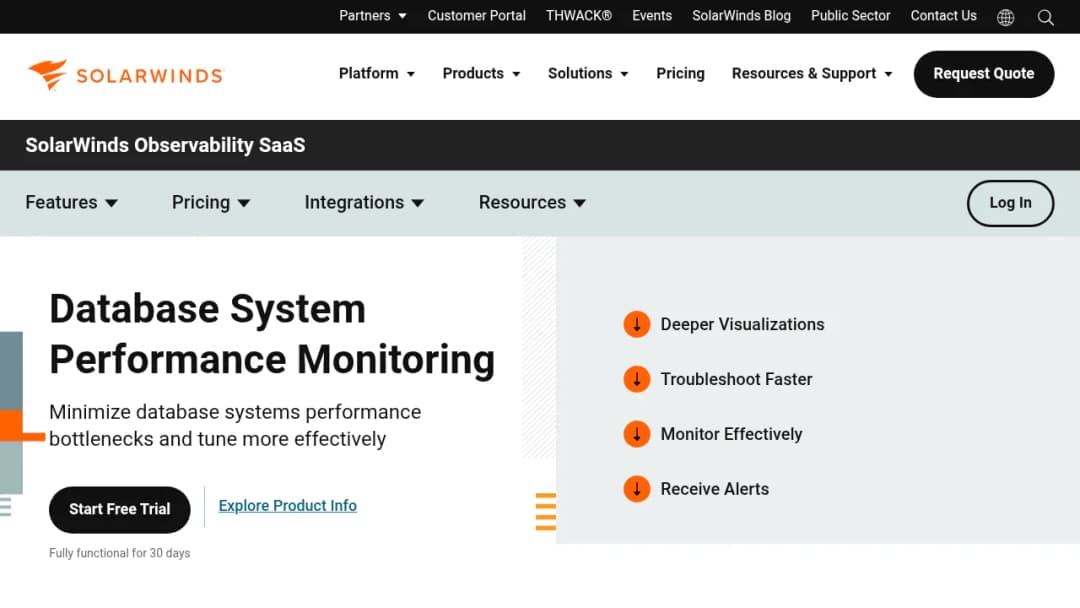Expand Resources & Support menu
The width and height of the screenshot is (1080, 608).
click(x=812, y=74)
